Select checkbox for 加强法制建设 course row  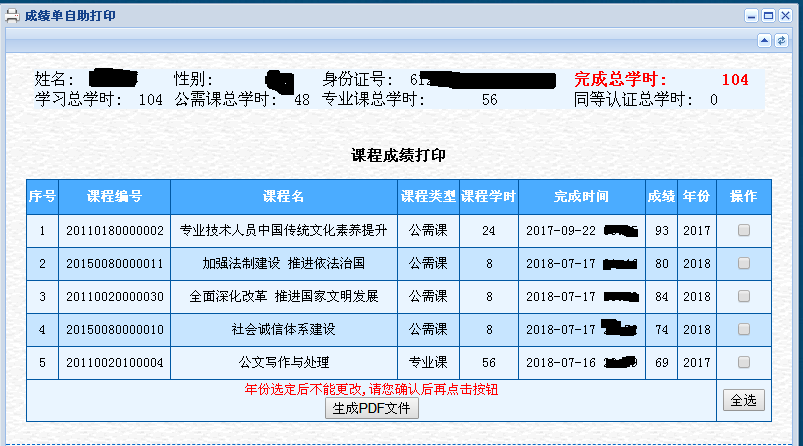pyautogui.click(x=743, y=264)
